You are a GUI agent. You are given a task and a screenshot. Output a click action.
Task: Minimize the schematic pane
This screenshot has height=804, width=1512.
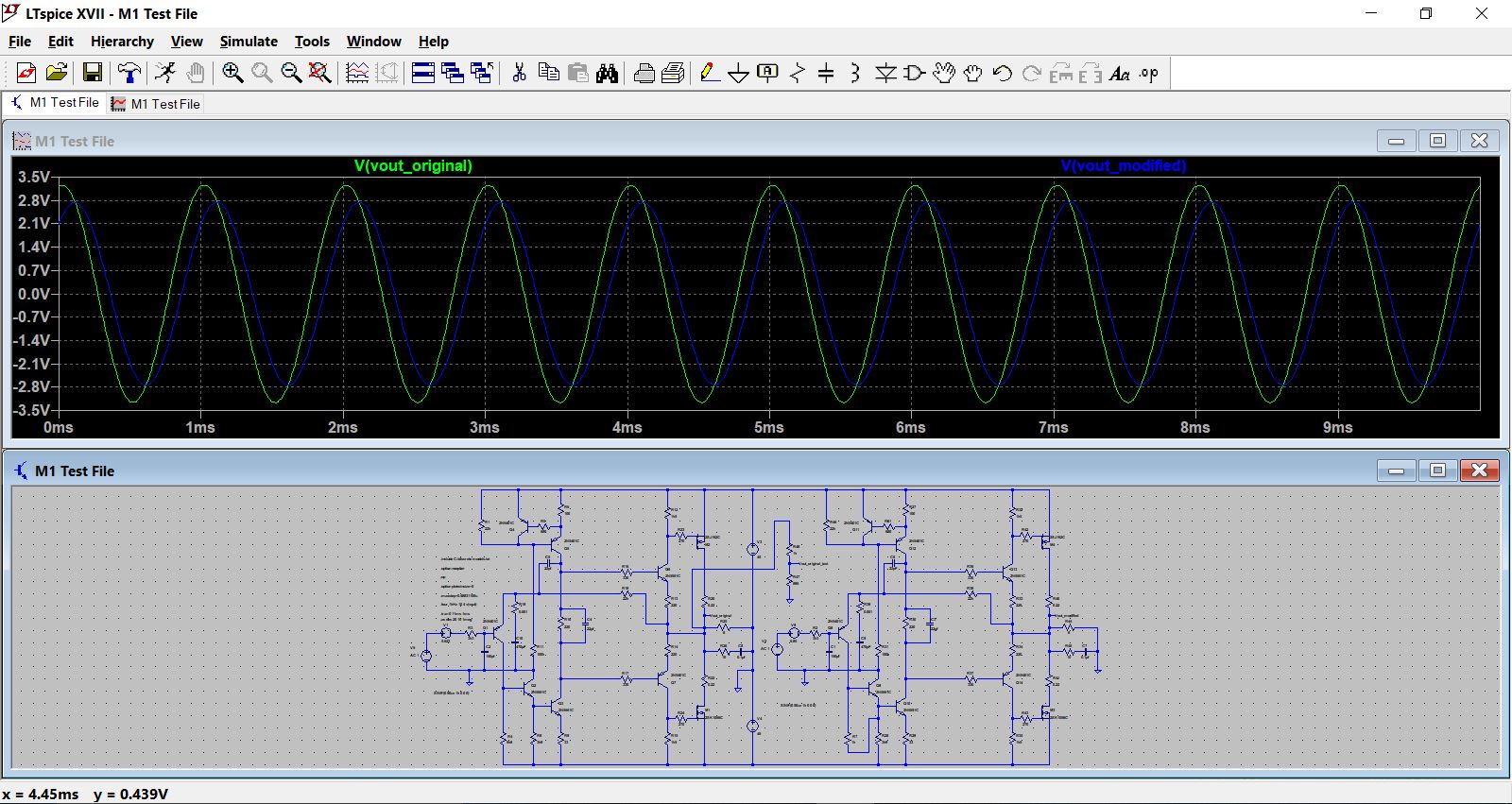[x=1396, y=470]
